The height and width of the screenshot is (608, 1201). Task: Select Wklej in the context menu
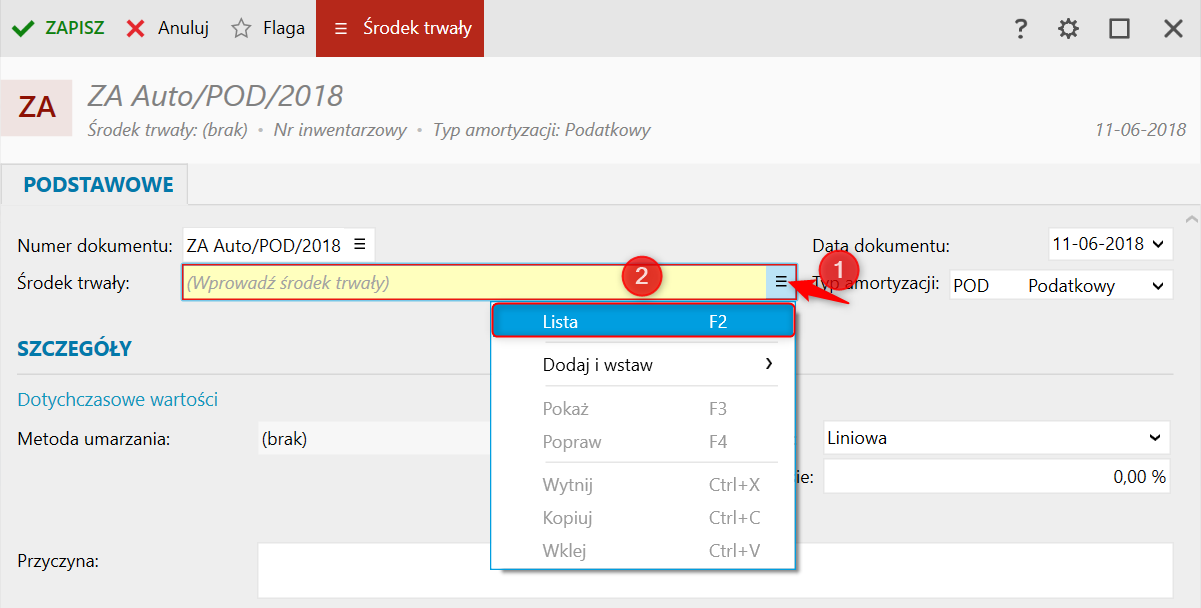tap(643, 551)
